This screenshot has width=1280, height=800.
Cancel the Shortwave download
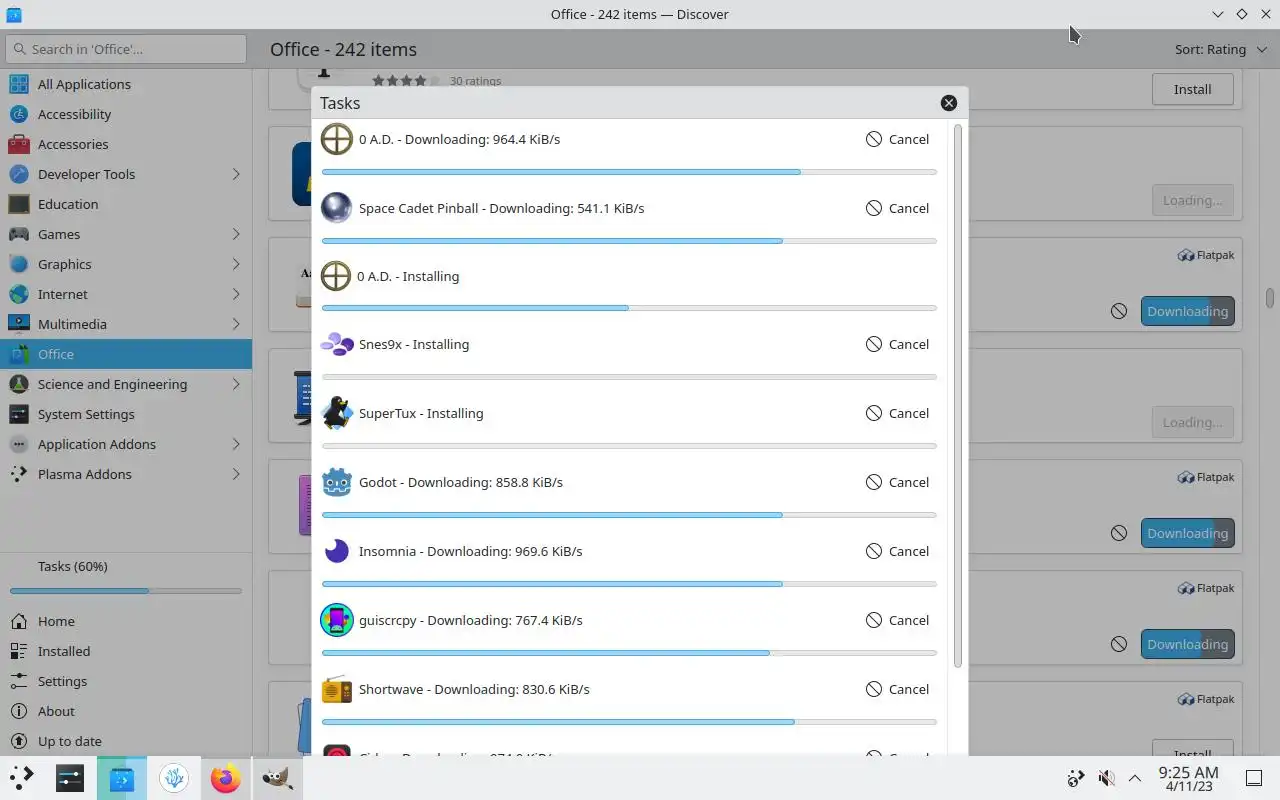pos(898,689)
